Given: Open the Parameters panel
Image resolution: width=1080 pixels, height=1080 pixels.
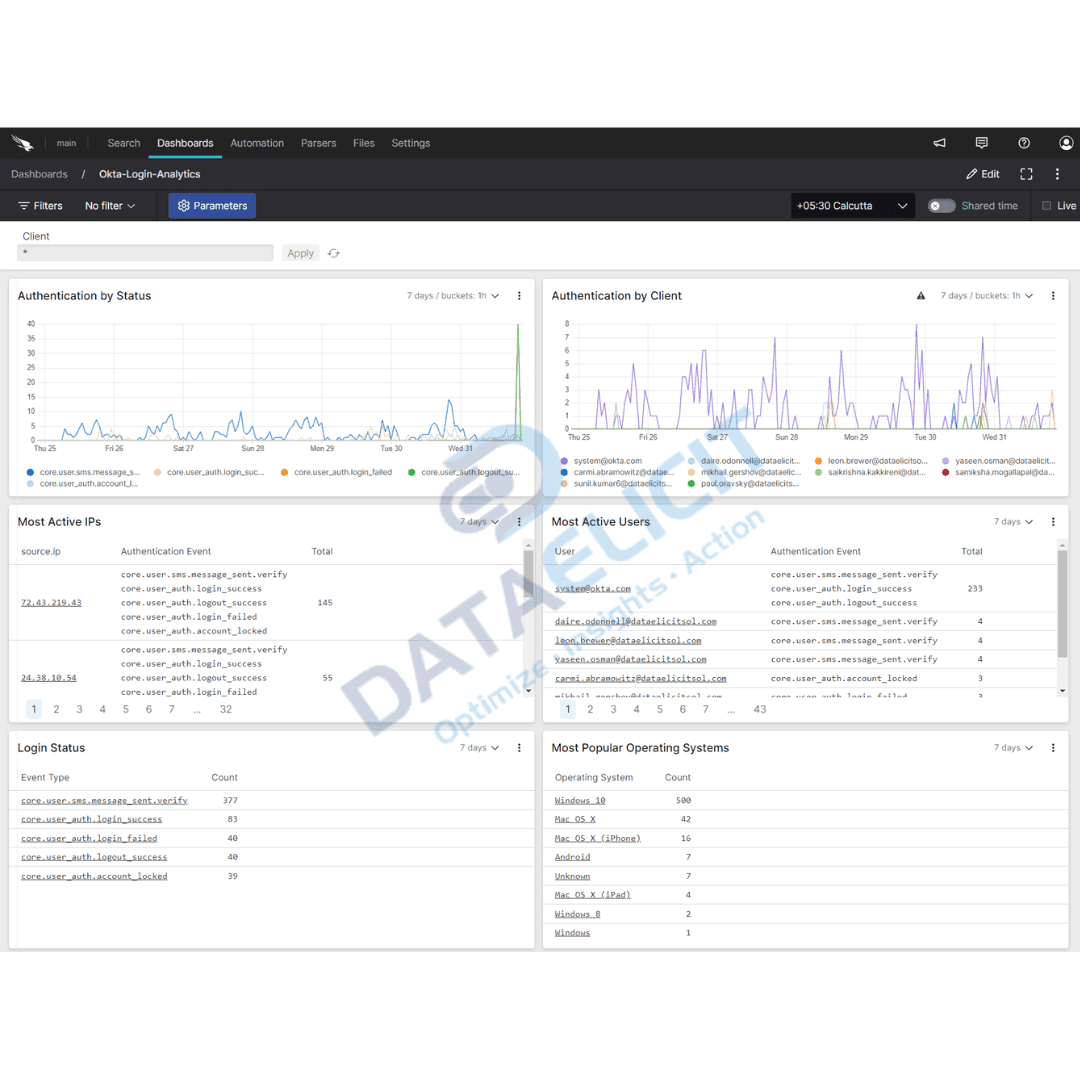Looking at the screenshot, I should (x=211, y=205).
